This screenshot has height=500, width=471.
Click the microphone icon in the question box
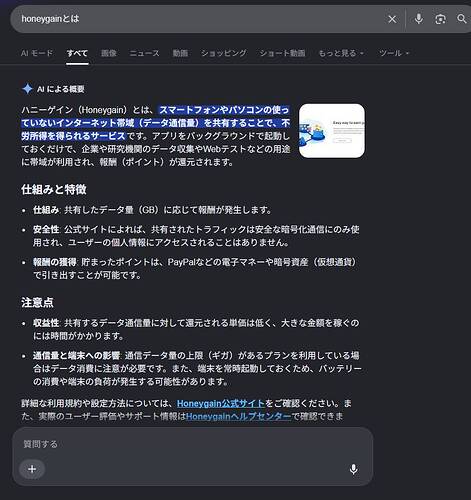353,469
